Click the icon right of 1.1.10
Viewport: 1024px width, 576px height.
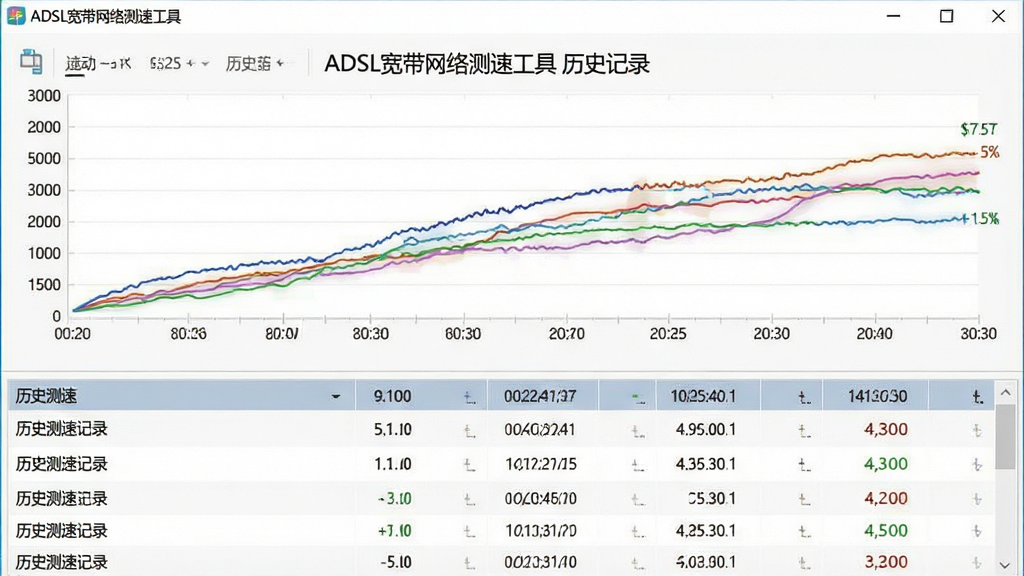470,465
